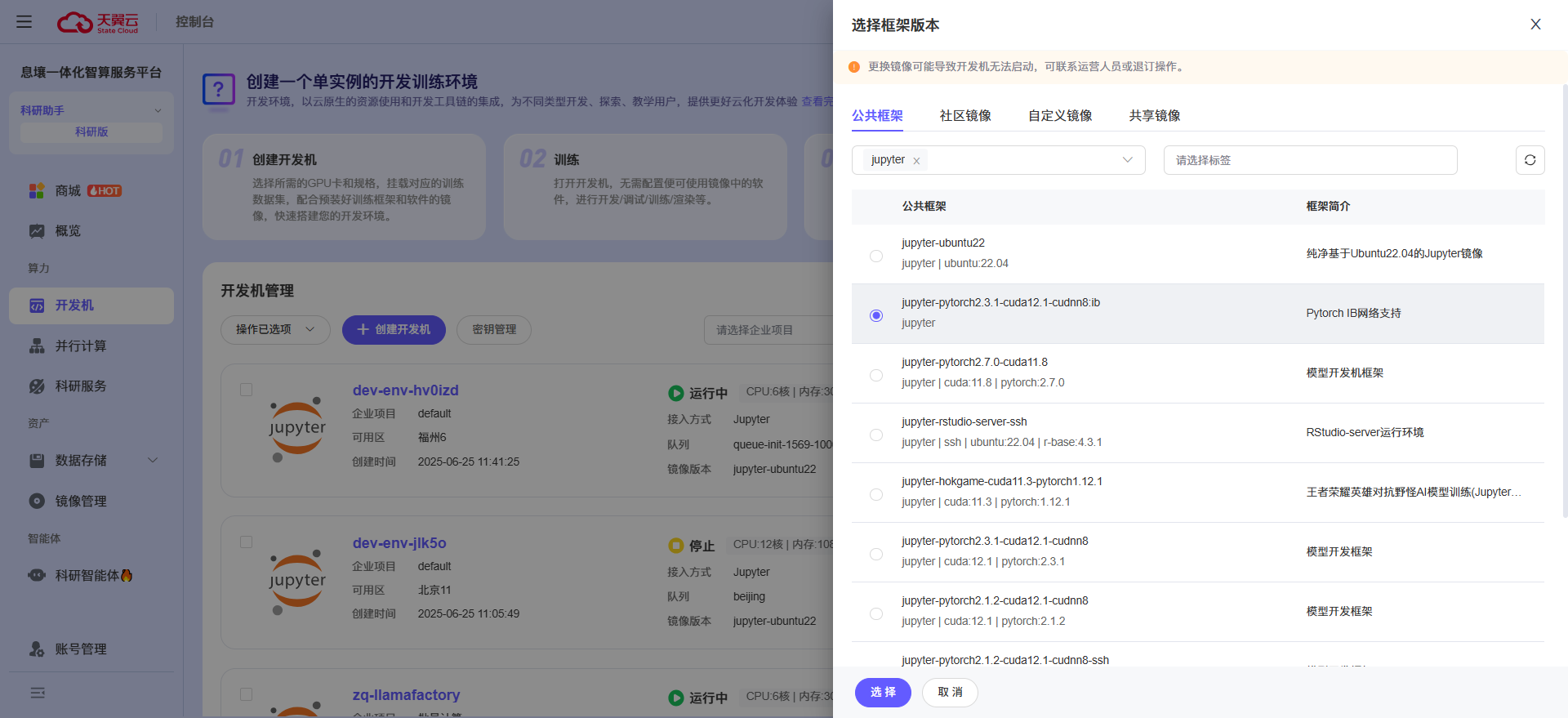Click the warning icon in notice bar
The width and height of the screenshot is (1568, 718).
[854, 67]
